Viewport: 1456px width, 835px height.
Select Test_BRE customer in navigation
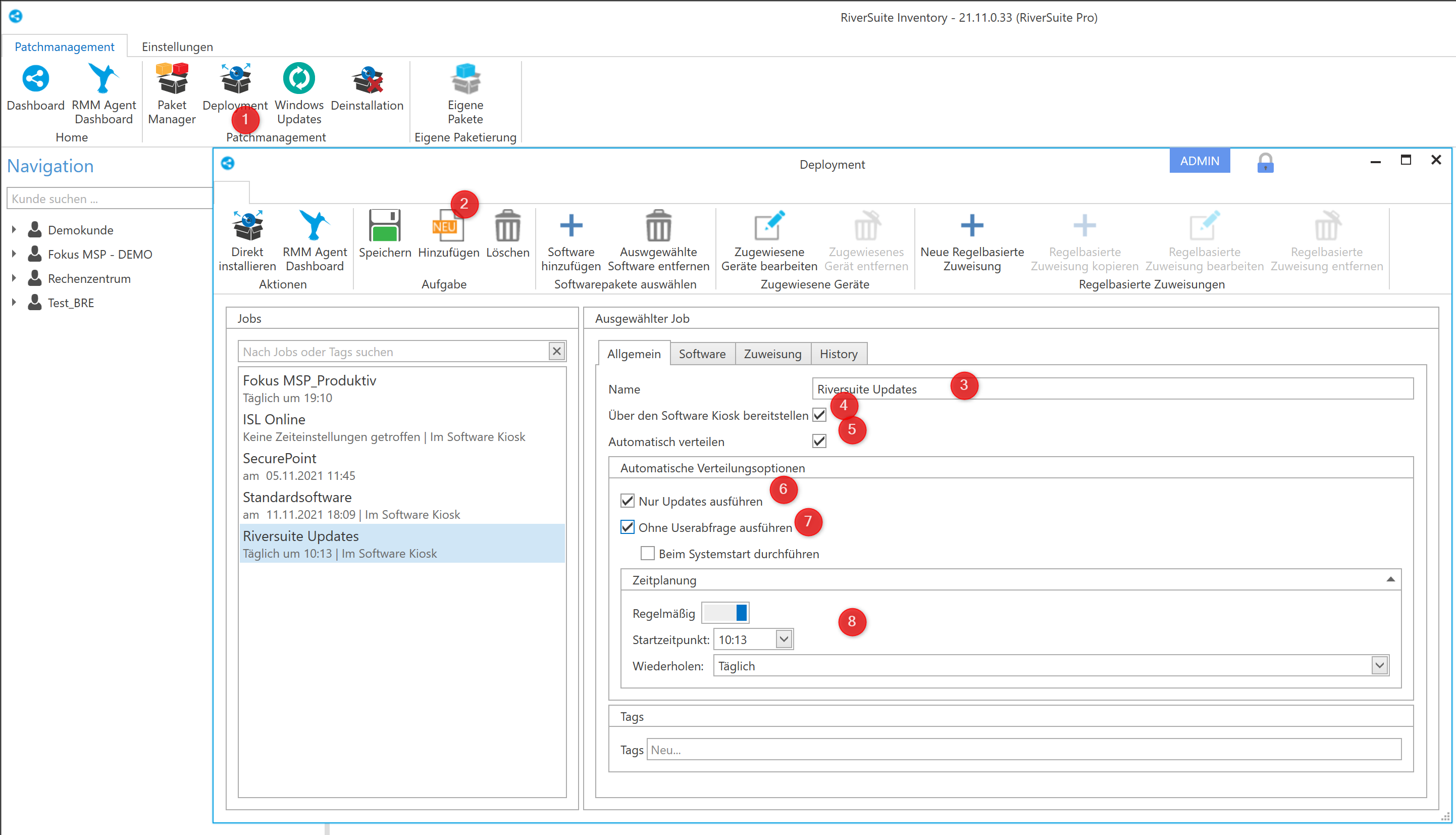(71, 303)
